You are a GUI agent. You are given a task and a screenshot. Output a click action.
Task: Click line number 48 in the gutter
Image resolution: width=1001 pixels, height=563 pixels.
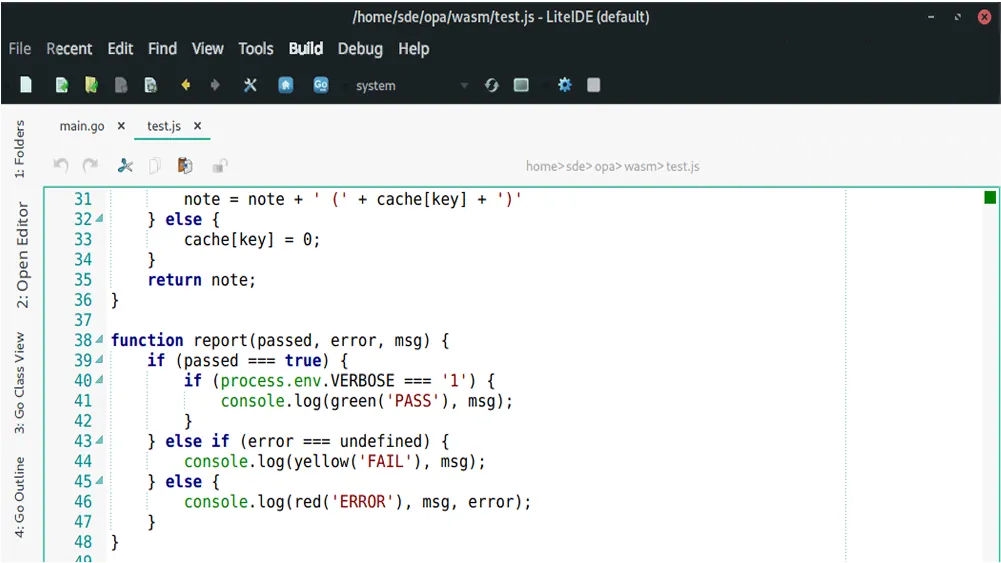tap(83, 542)
